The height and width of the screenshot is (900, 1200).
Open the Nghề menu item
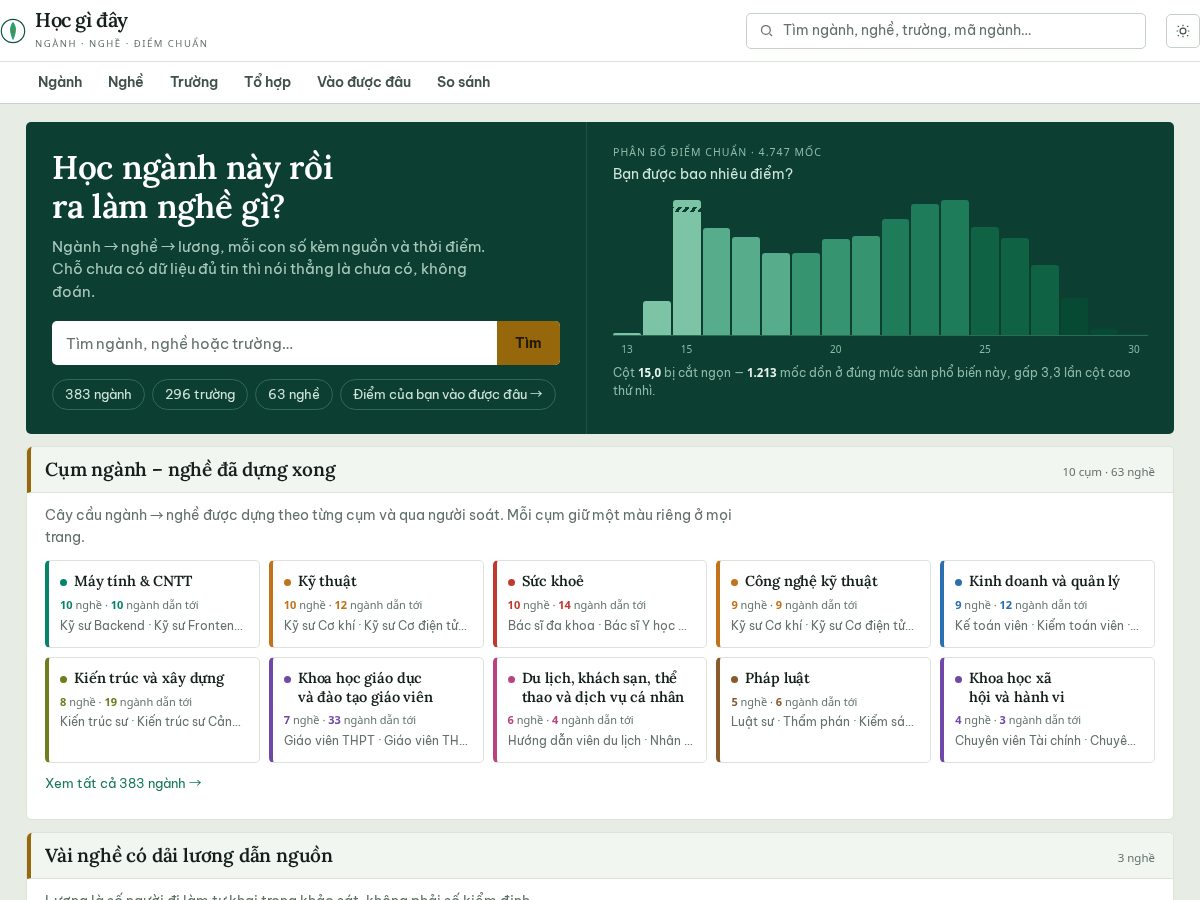pyautogui.click(x=126, y=82)
